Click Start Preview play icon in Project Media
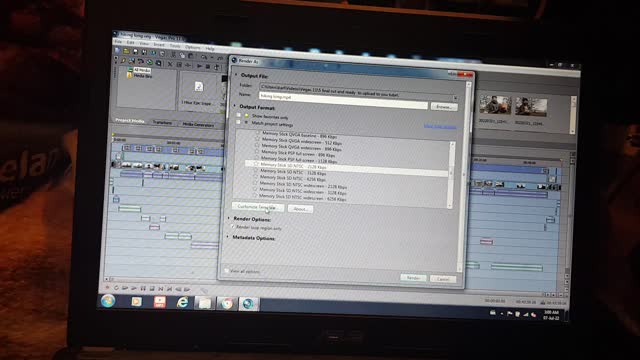This screenshot has width=640, height=360. (199, 65)
